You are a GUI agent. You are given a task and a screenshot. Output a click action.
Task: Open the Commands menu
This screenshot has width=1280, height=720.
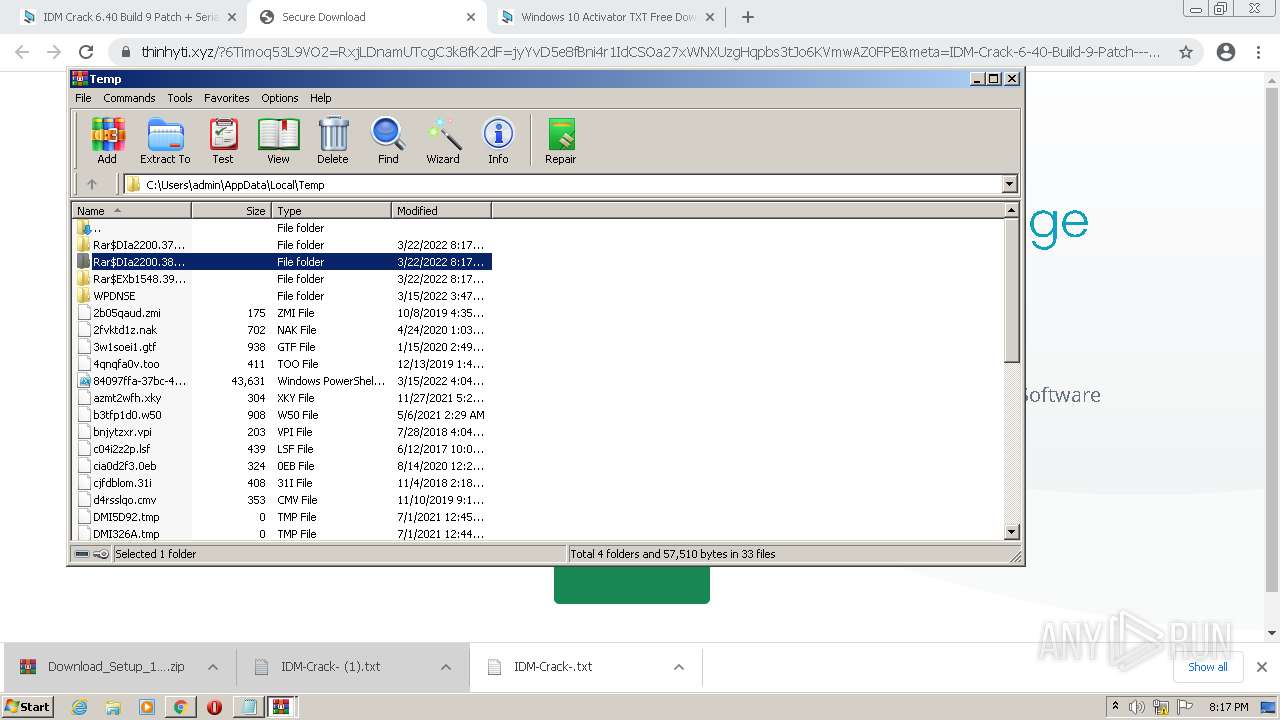(x=129, y=98)
